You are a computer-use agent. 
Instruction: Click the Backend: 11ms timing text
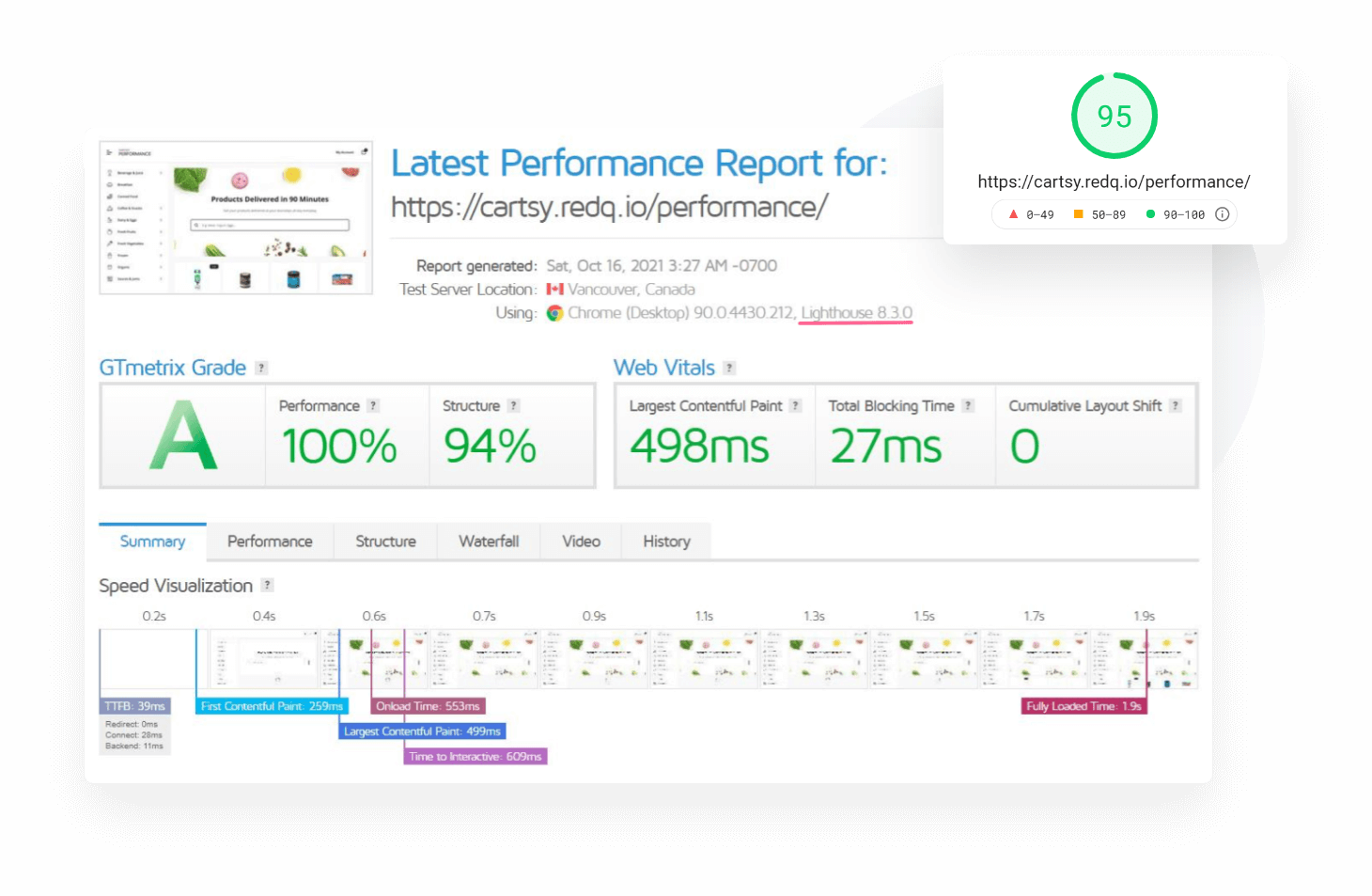pos(134,747)
